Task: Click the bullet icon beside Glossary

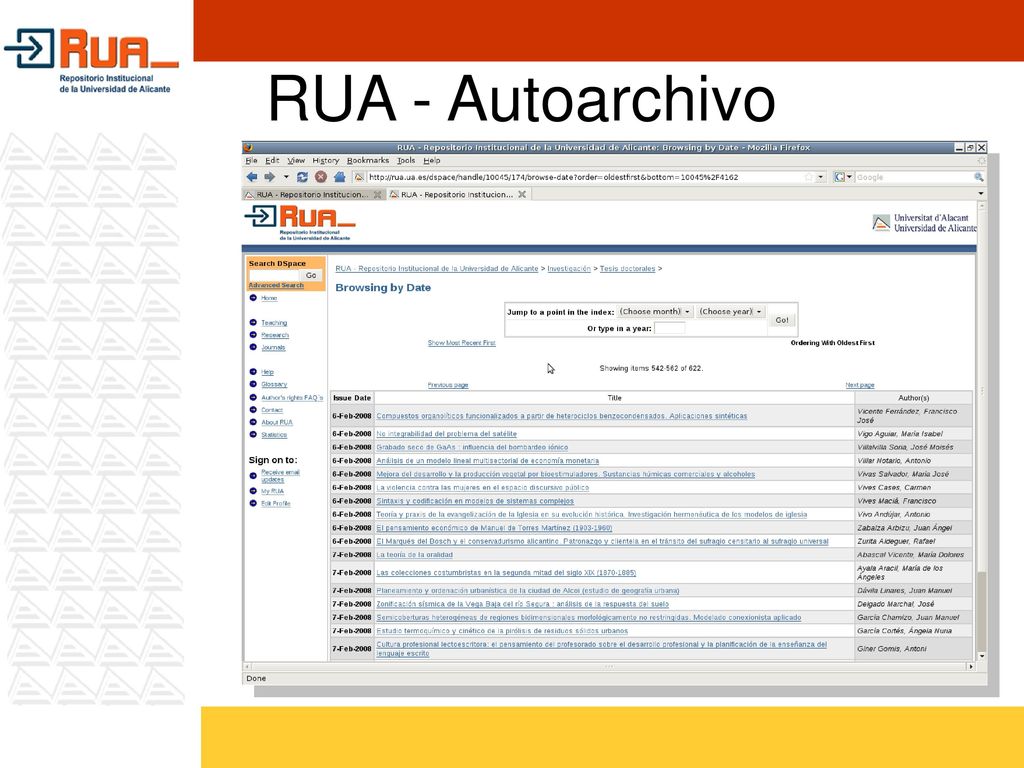Action: tap(253, 385)
